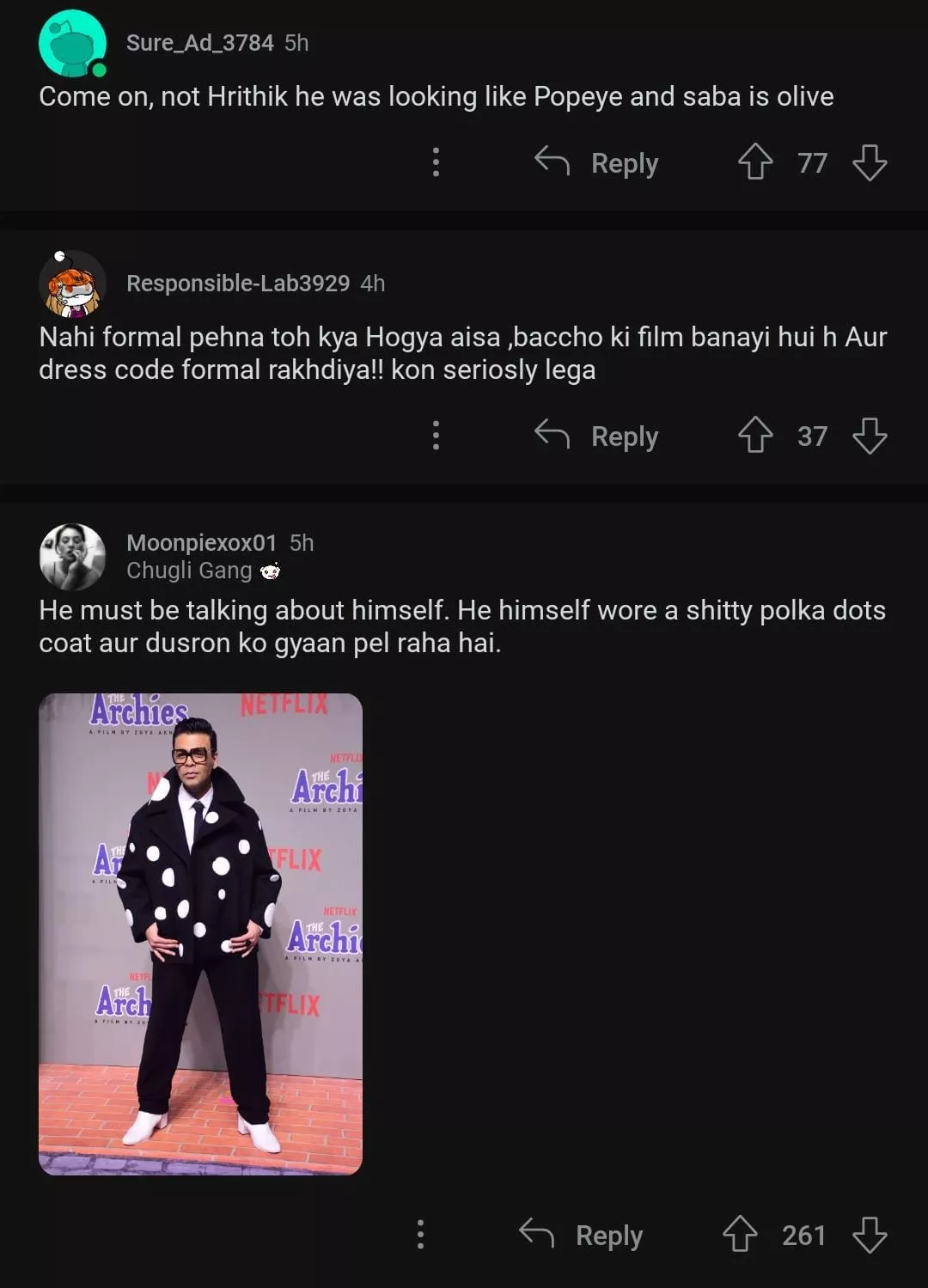The image size is (928, 1288).
Task: Open Responsible-Lab3929's avatar icon
Action: click(x=72, y=284)
